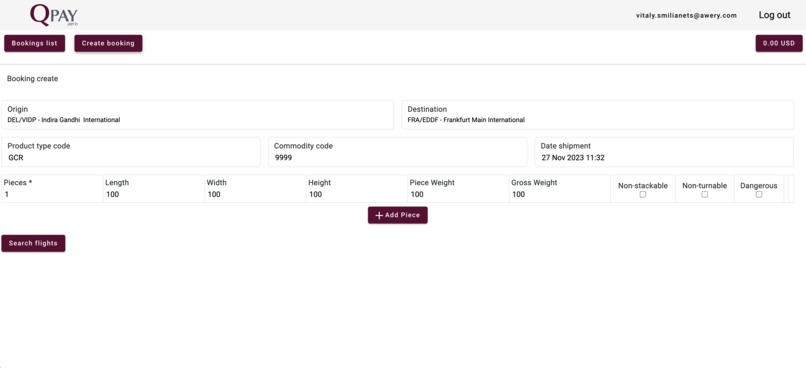Open the Date shipment picker
This screenshot has height=368, width=806.
(664, 152)
